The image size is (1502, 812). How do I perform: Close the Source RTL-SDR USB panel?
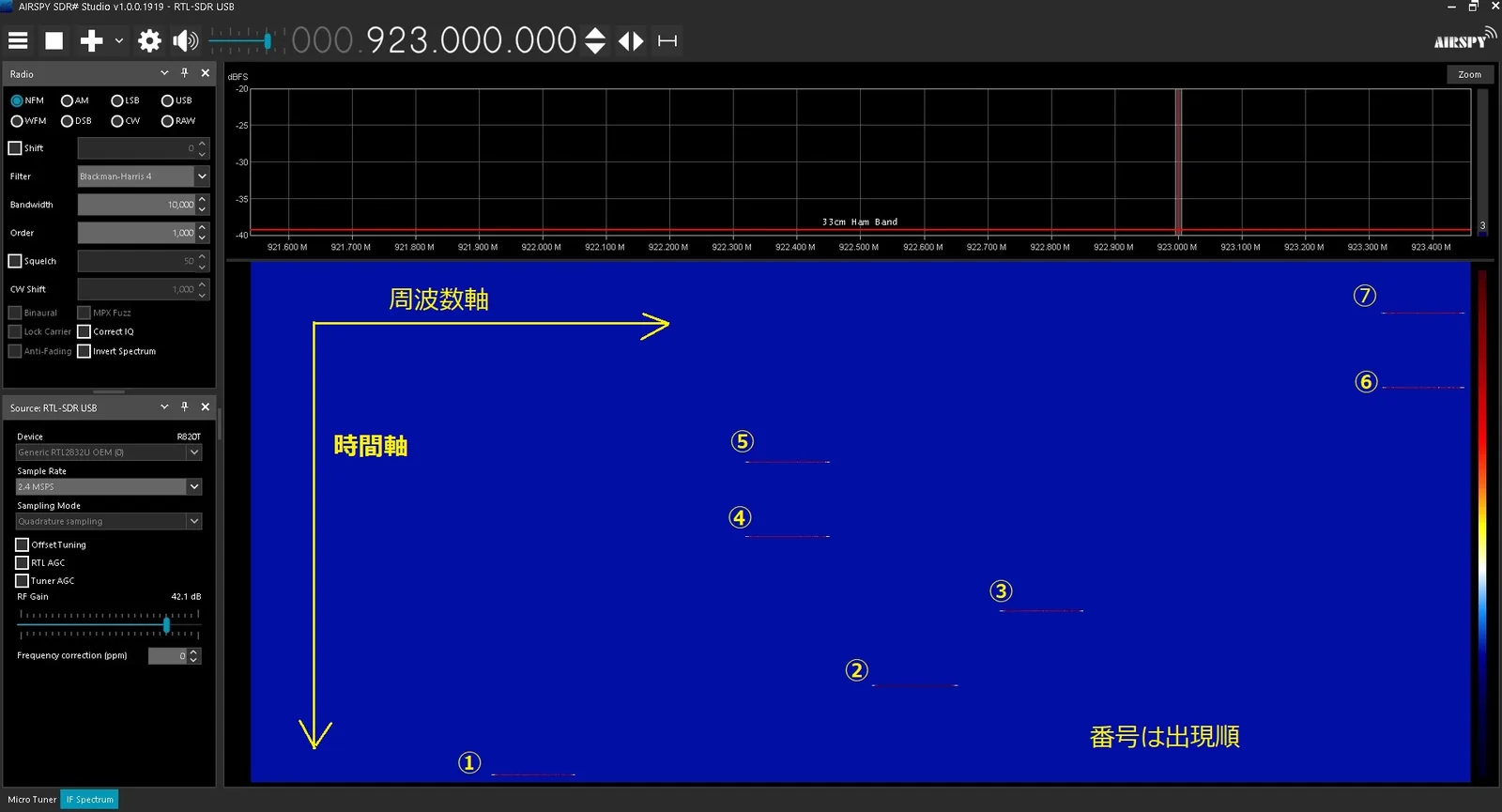pyautogui.click(x=206, y=407)
